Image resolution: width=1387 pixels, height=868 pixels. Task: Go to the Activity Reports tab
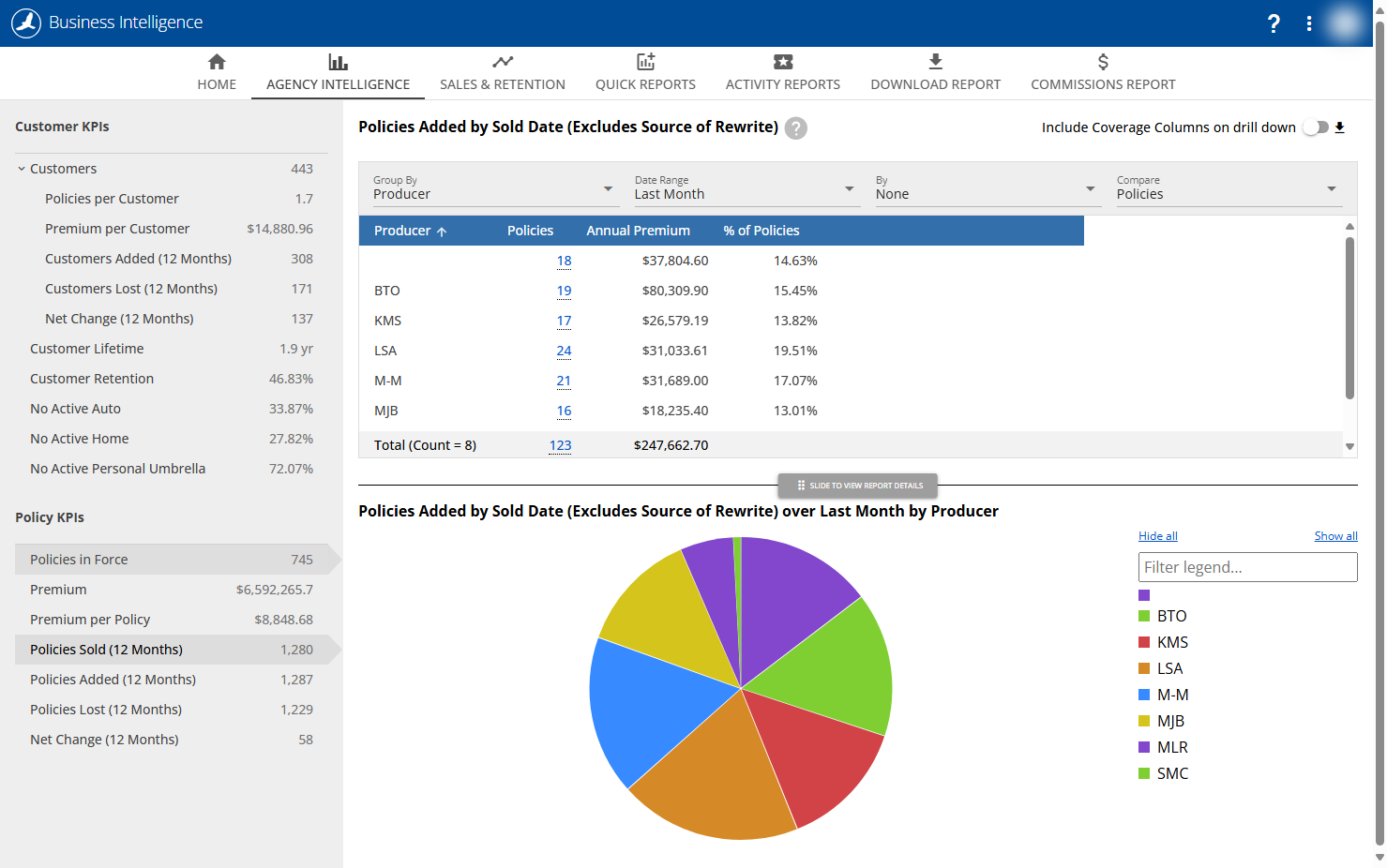click(x=783, y=73)
